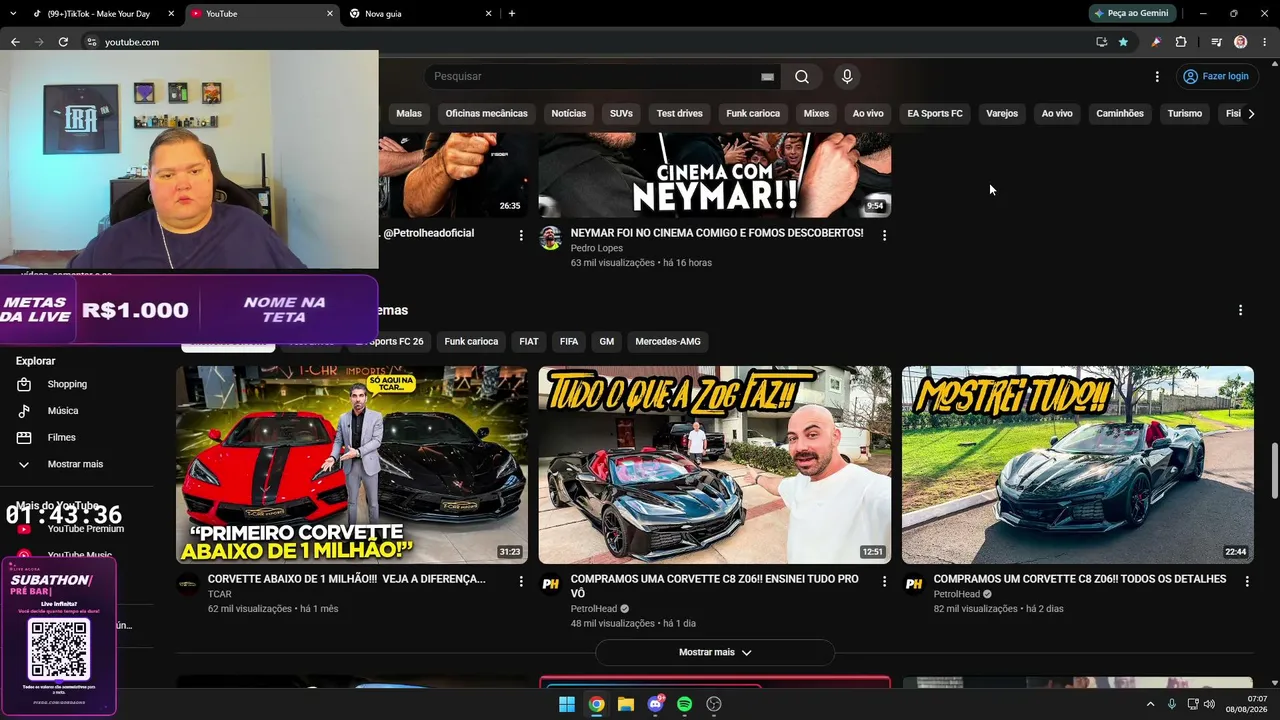The height and width of the screenshot is (720, 1280).
Task: Open the Chrome three-dot menu
Action: (x=1265, y=42)
